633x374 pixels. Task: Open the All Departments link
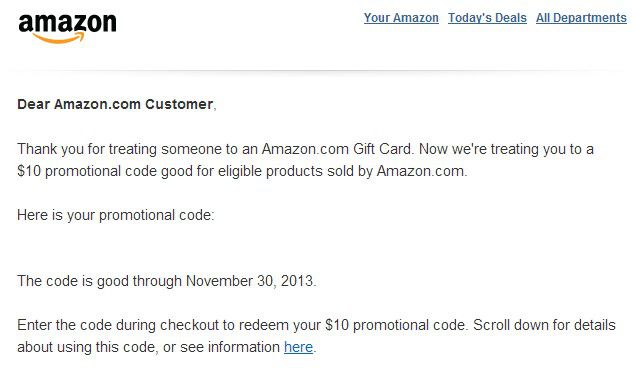tap(581, 18)
